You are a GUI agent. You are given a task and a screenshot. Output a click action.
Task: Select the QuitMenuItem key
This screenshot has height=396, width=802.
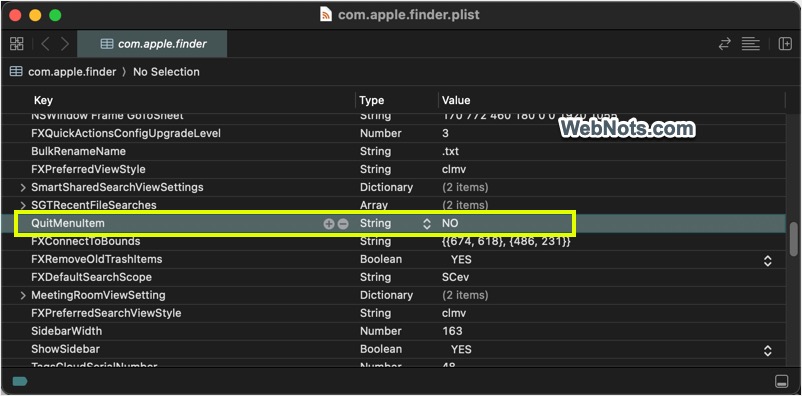coord(68,223)
